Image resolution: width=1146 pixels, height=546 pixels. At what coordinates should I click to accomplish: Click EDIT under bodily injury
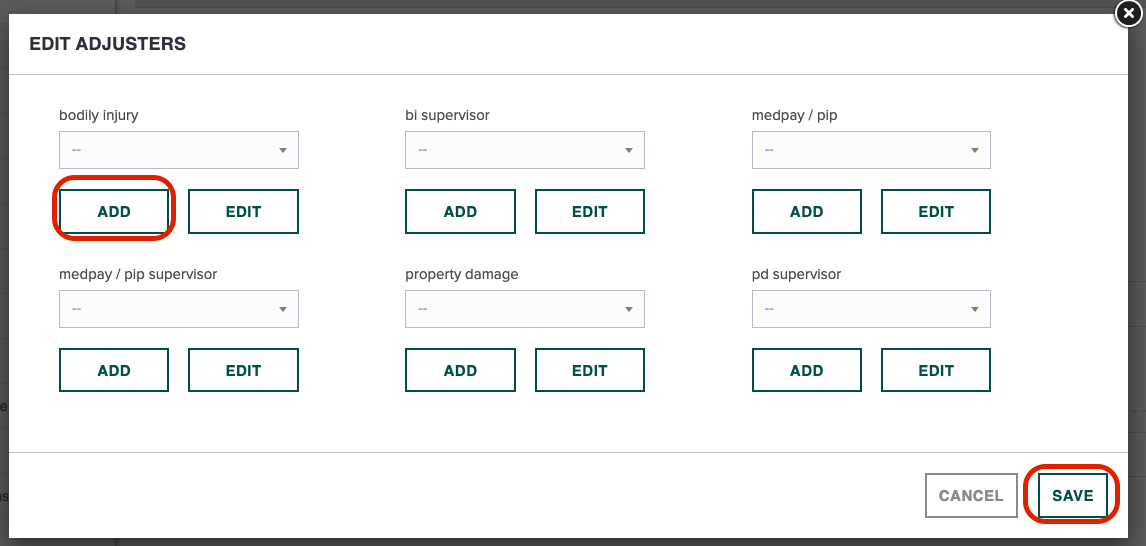coord(243,211)
